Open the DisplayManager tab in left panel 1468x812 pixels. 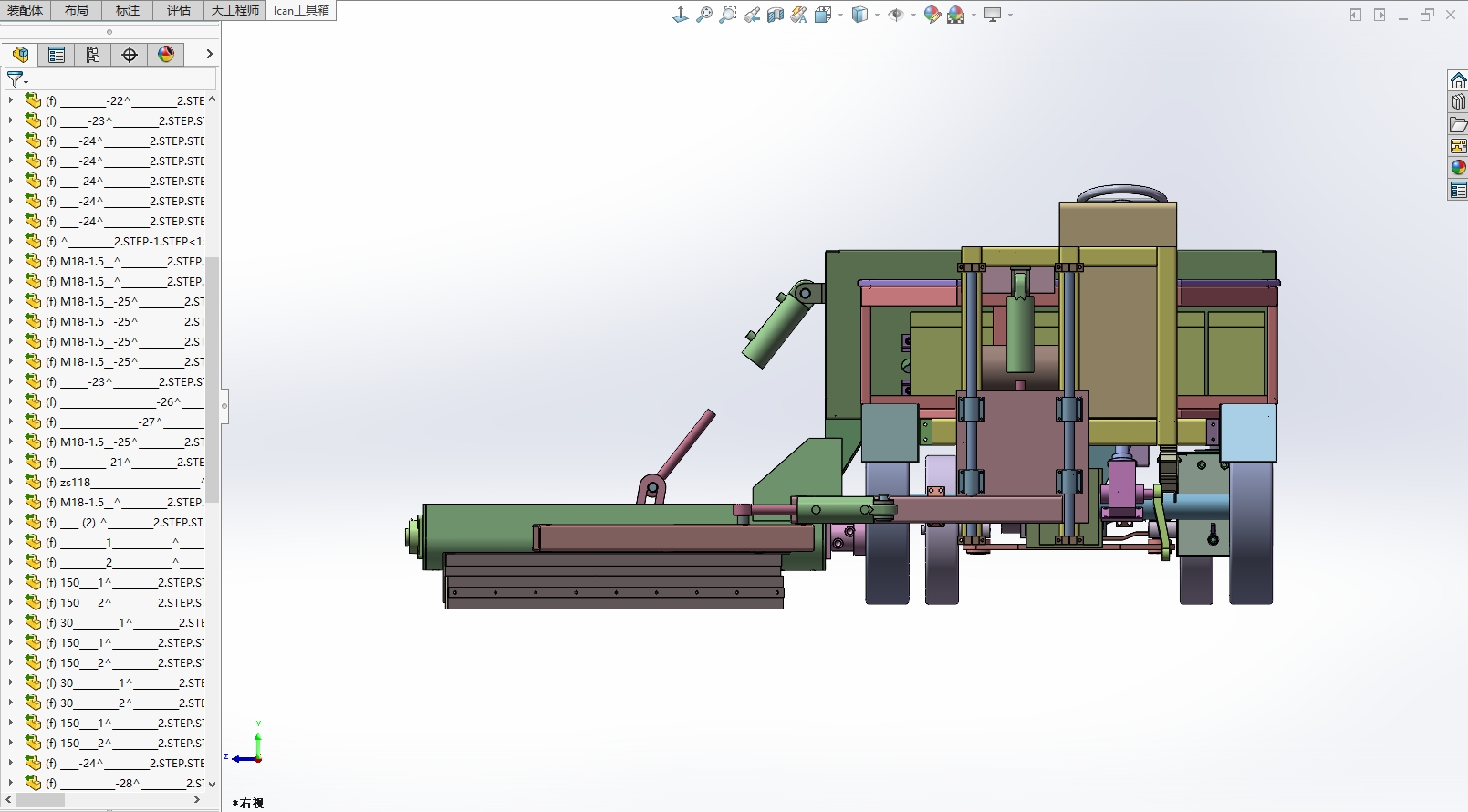tap(166, 55)
